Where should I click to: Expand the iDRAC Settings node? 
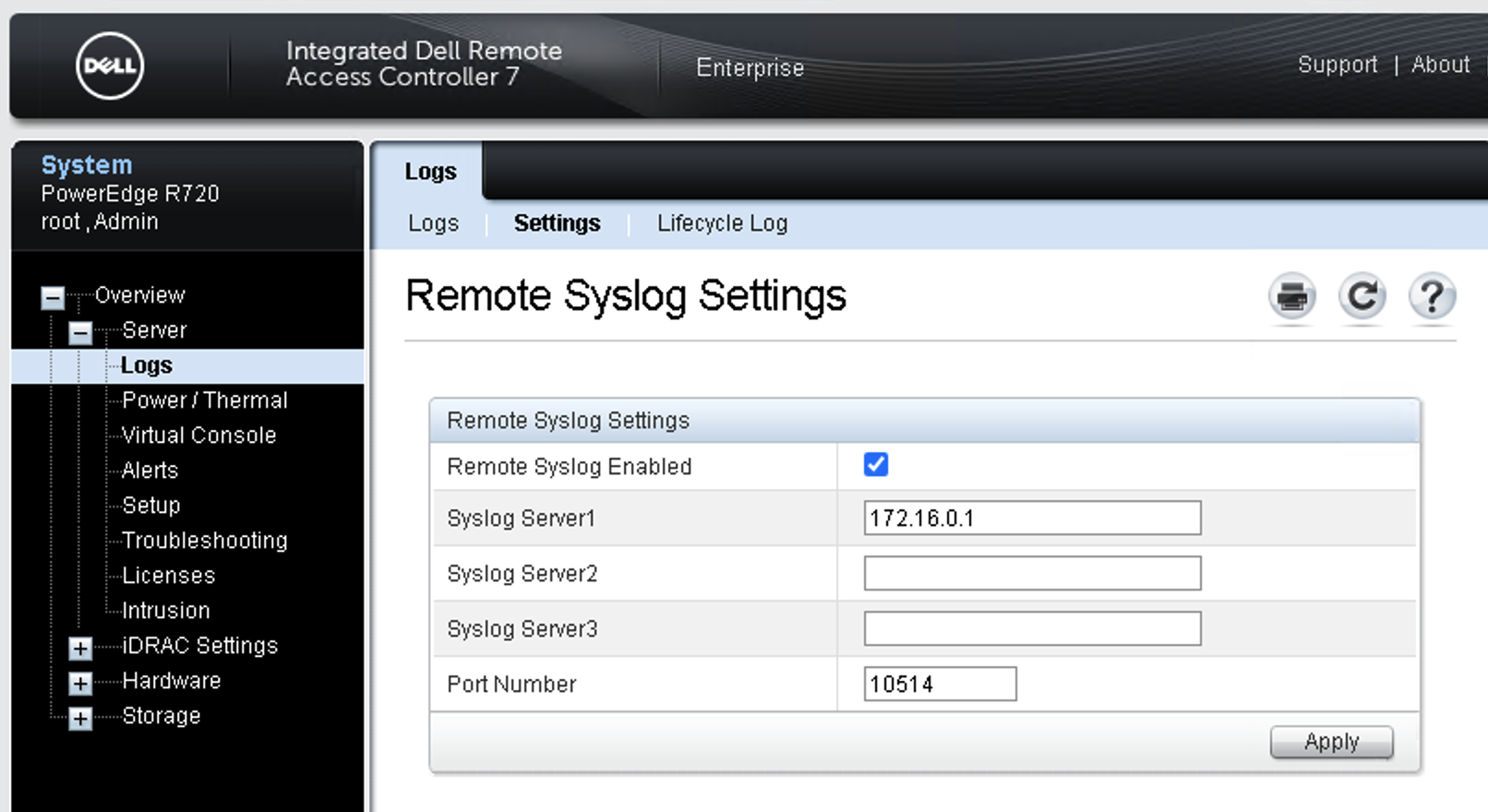click(80, 648)
